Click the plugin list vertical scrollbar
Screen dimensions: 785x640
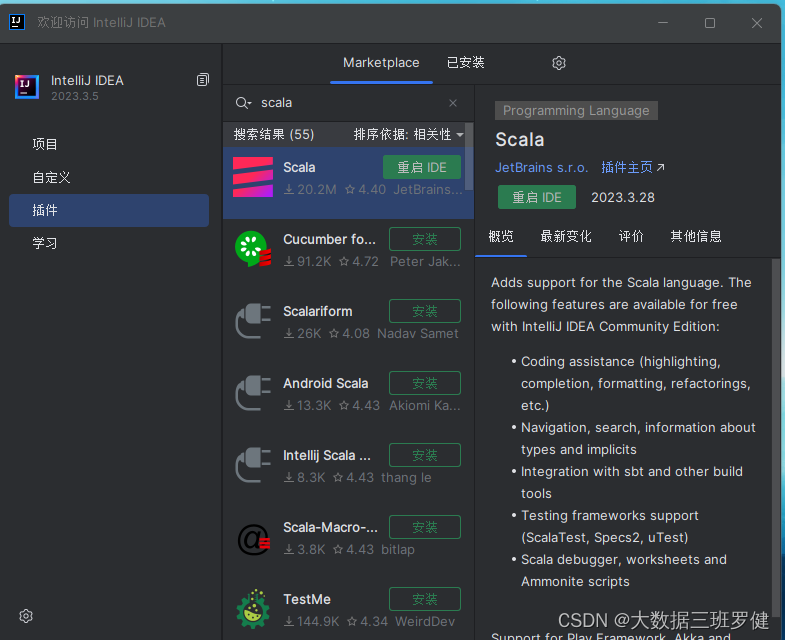(x=469, y=157)
